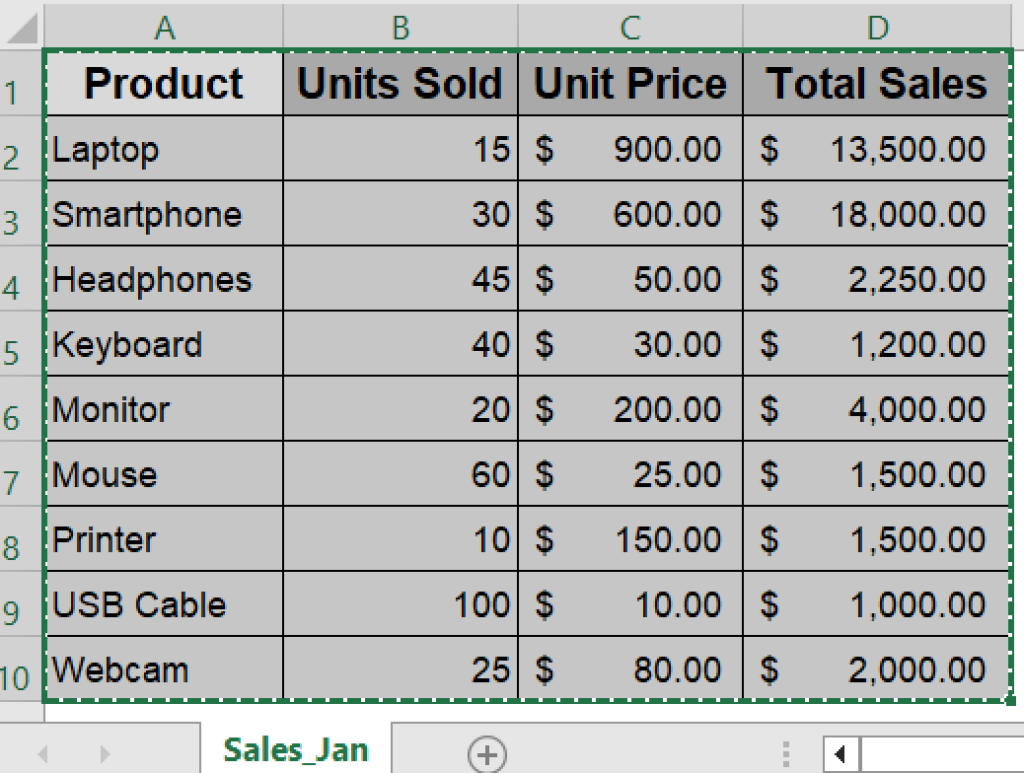Click the Webcam product cell
This screenshot has height=773, width=1024.
(x=163, y=670)
